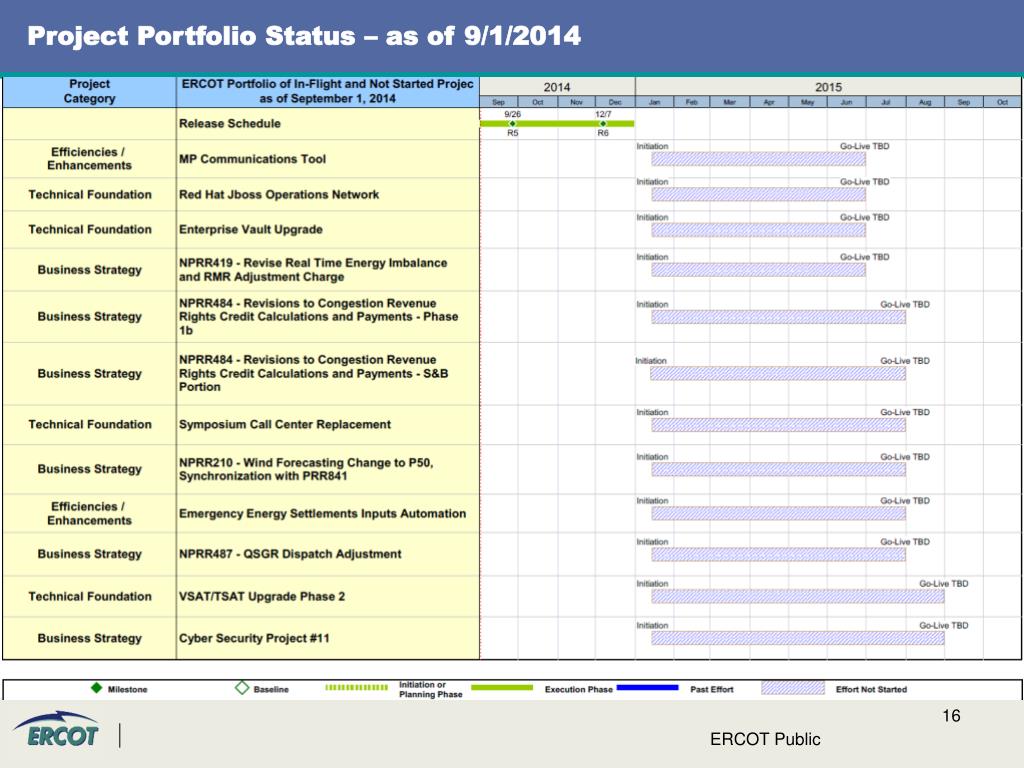Select NPRR419 Revise Real Time Energy Imbalance
1024x768 pixels.
click(x=313, y=270)
